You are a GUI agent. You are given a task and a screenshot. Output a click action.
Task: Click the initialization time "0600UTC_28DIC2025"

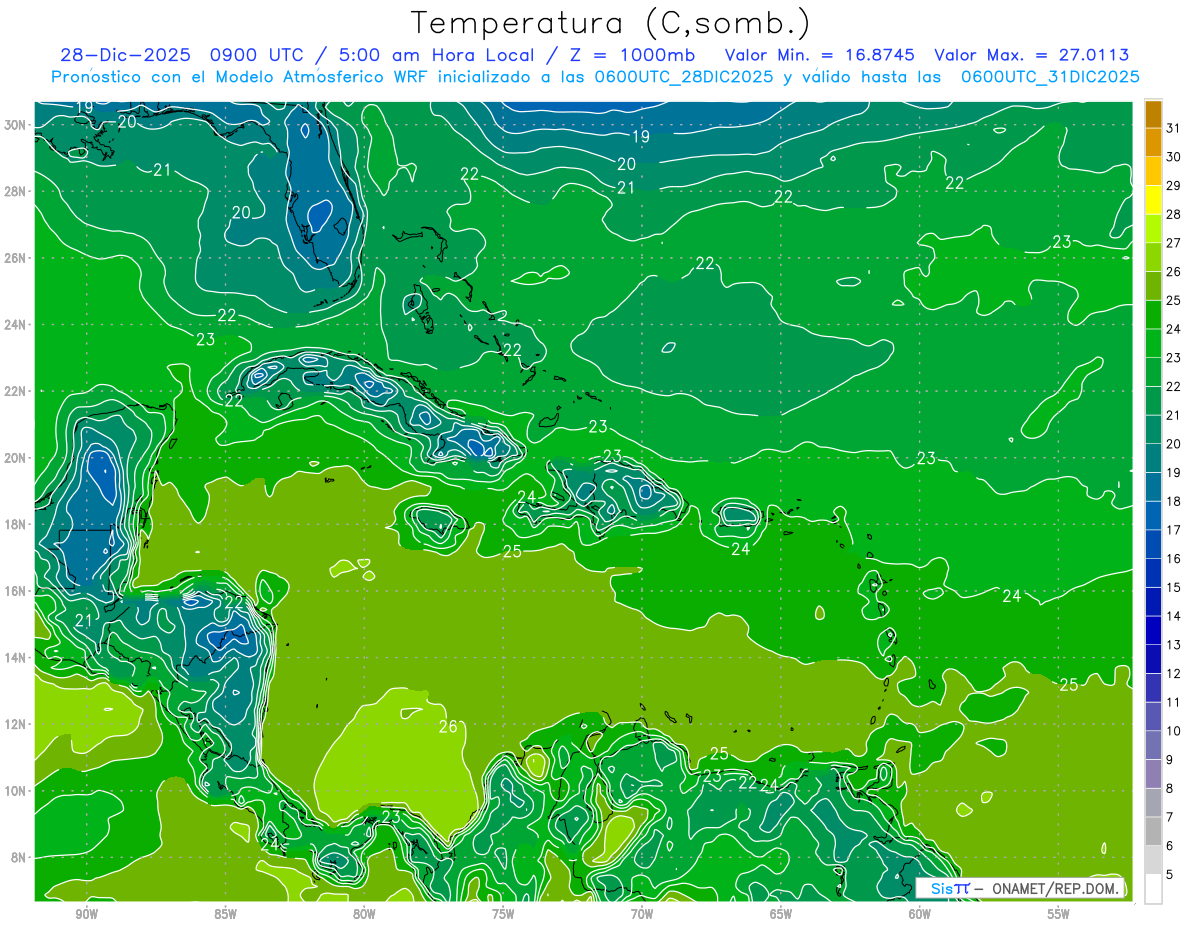click(683, 77)
